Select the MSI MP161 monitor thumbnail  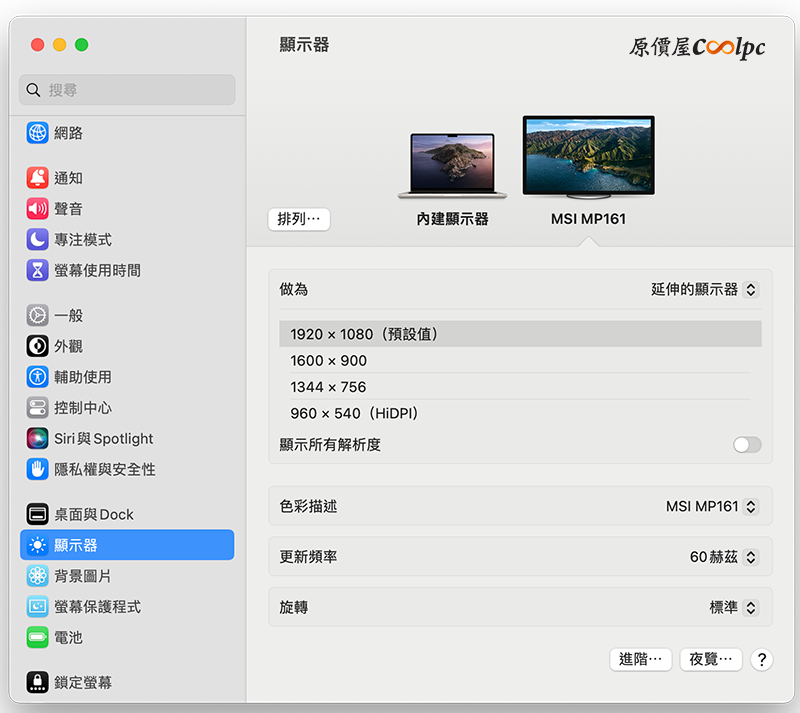588,157
